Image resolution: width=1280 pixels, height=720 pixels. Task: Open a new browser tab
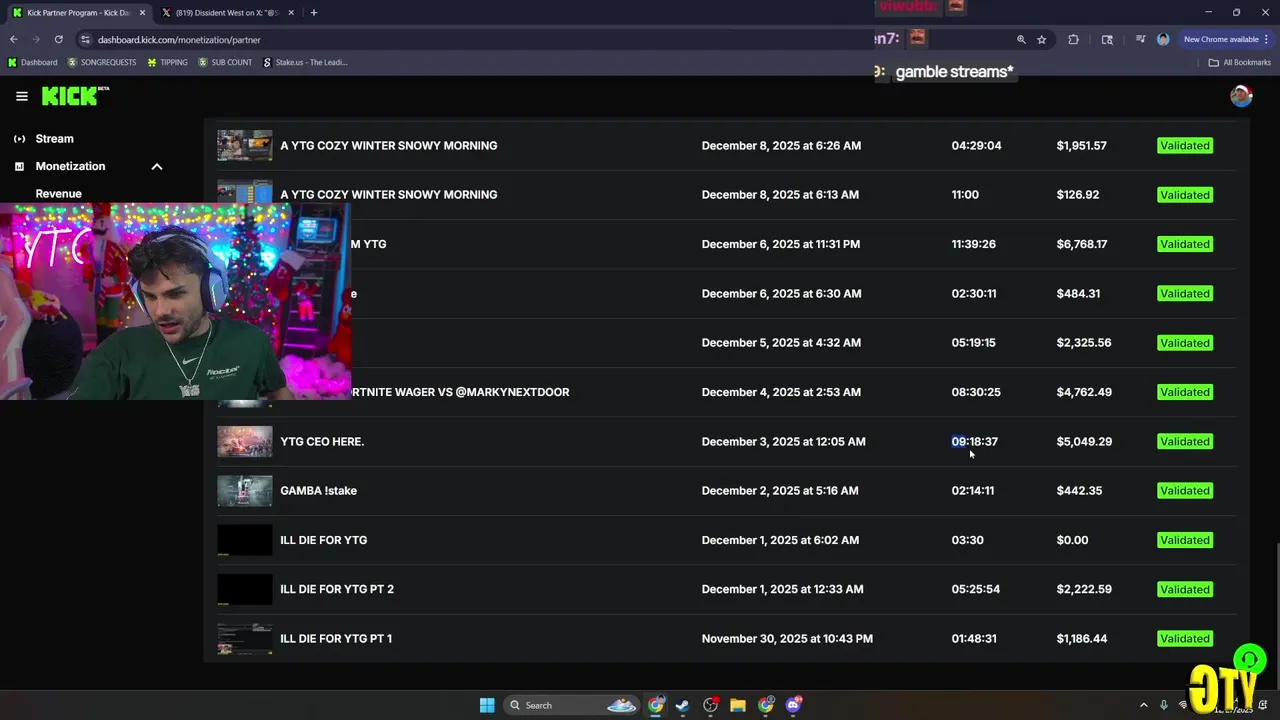314,13
